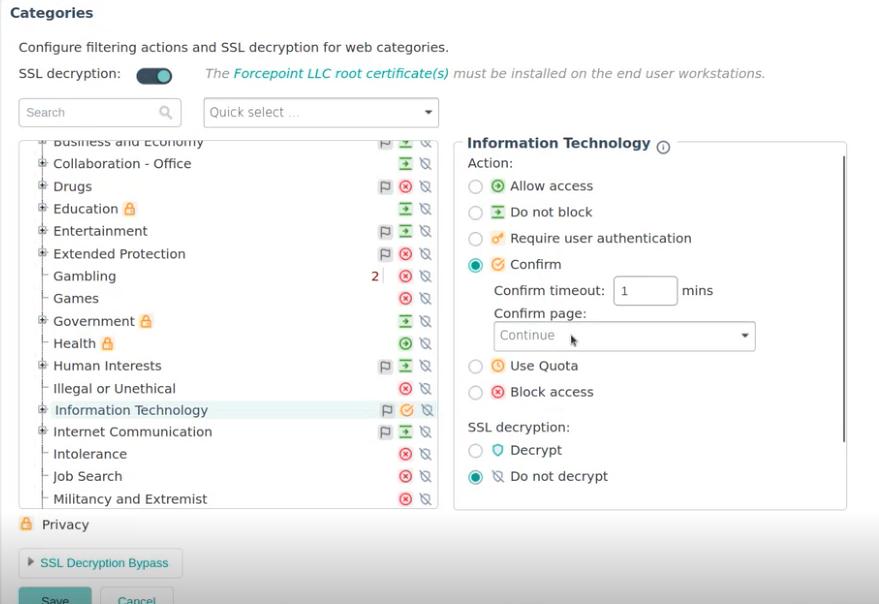This screenshot has height=604, width=879.
Task: Click the lock icon next to Government
Action: point(146,321)
